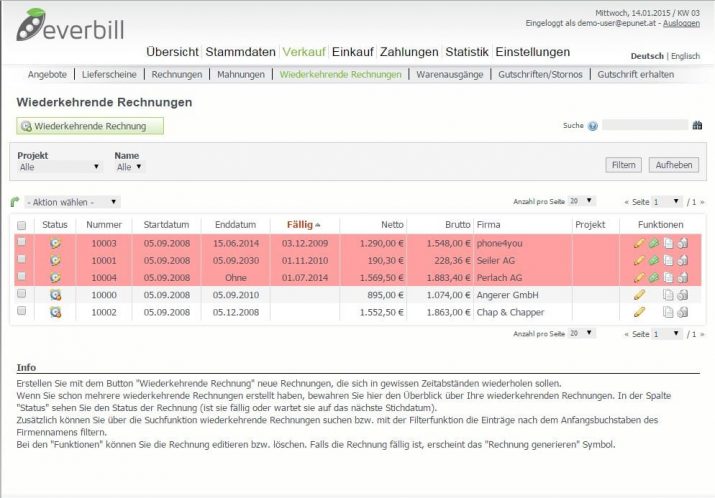Click status icon of invoice 10000
715x498 pixels.
(x=55, y=295)
